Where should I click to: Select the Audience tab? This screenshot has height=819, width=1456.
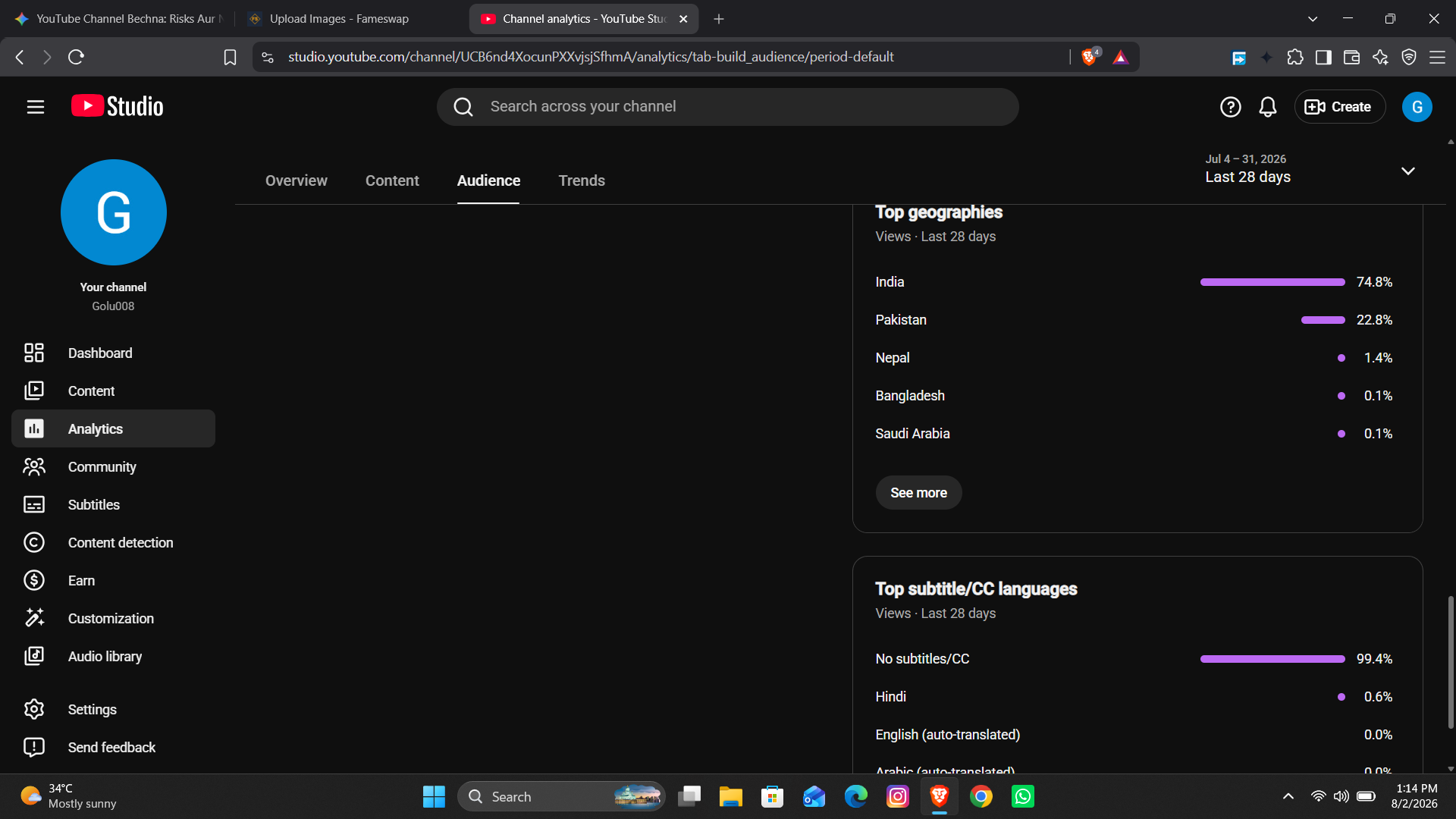coord(488,180)
